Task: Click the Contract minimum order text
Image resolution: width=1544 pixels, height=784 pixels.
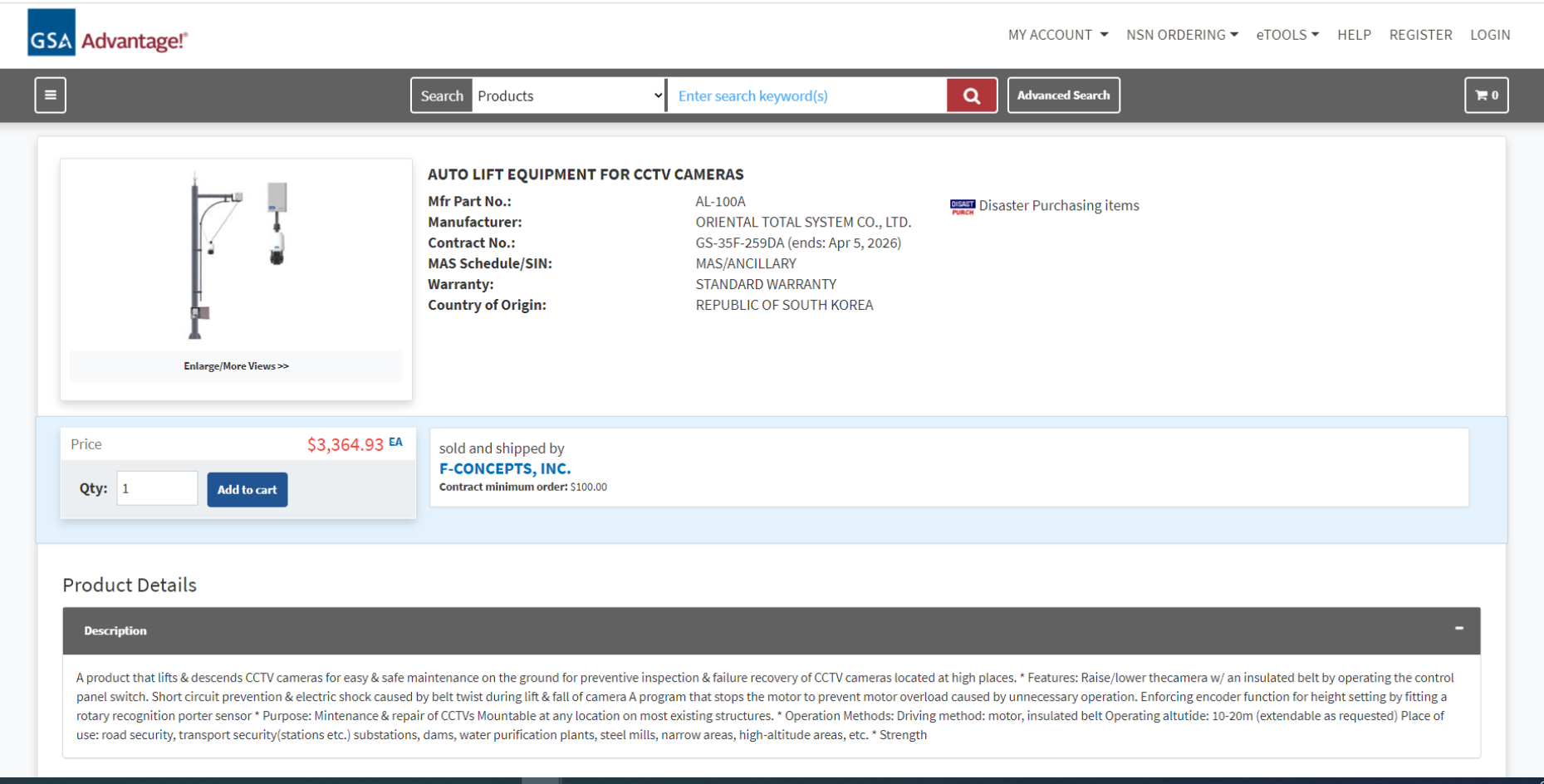Action: point(522,488)
